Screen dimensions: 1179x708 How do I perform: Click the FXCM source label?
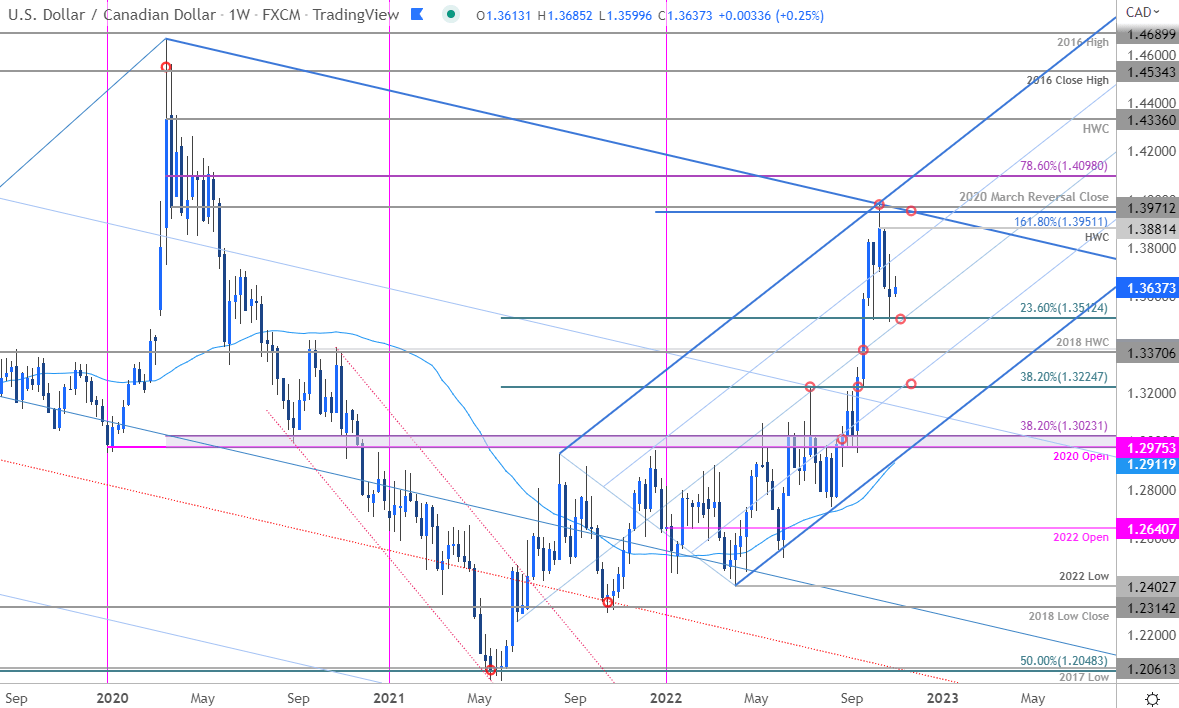(282, 14)
